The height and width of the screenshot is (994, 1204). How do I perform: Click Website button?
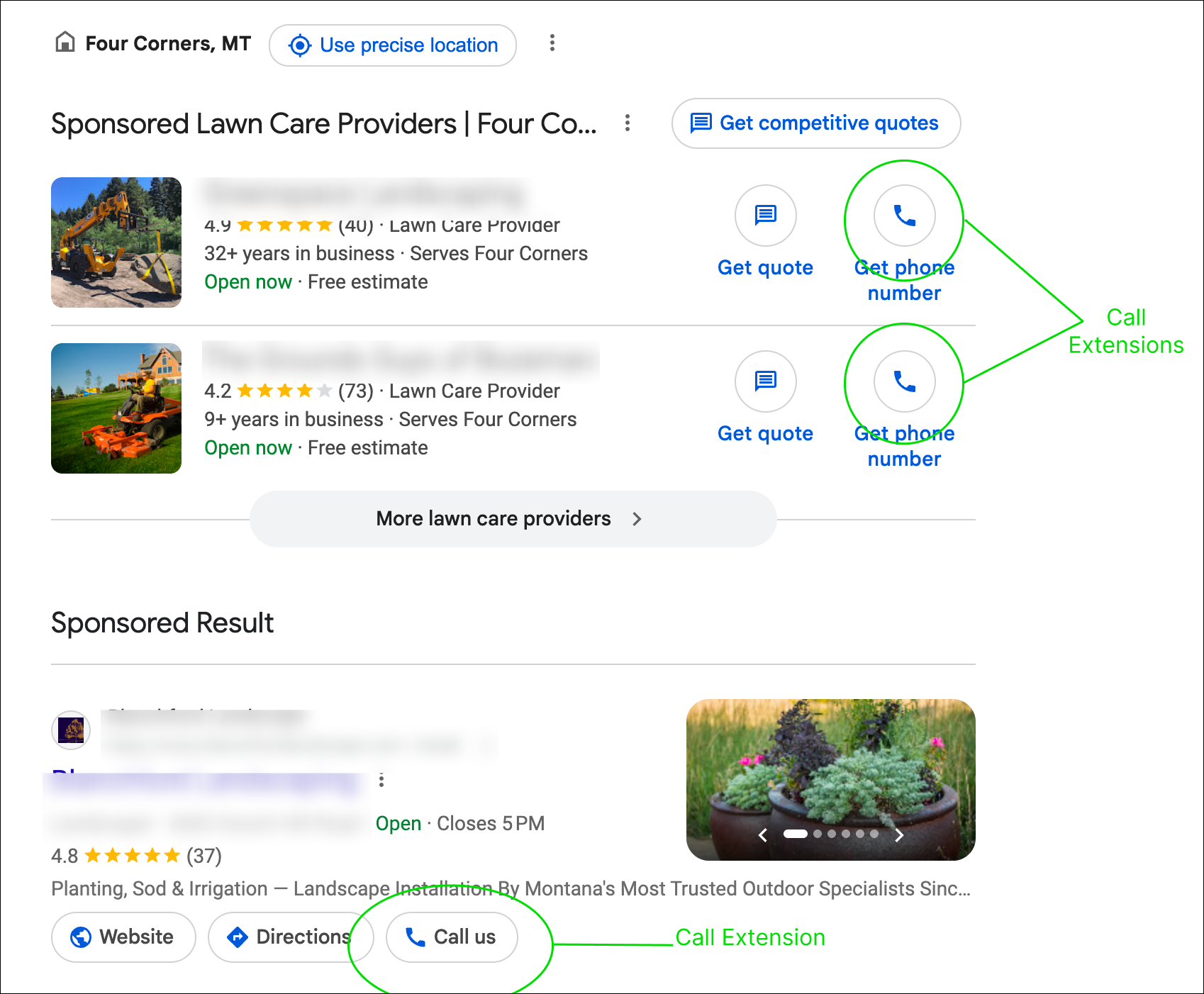123,937
